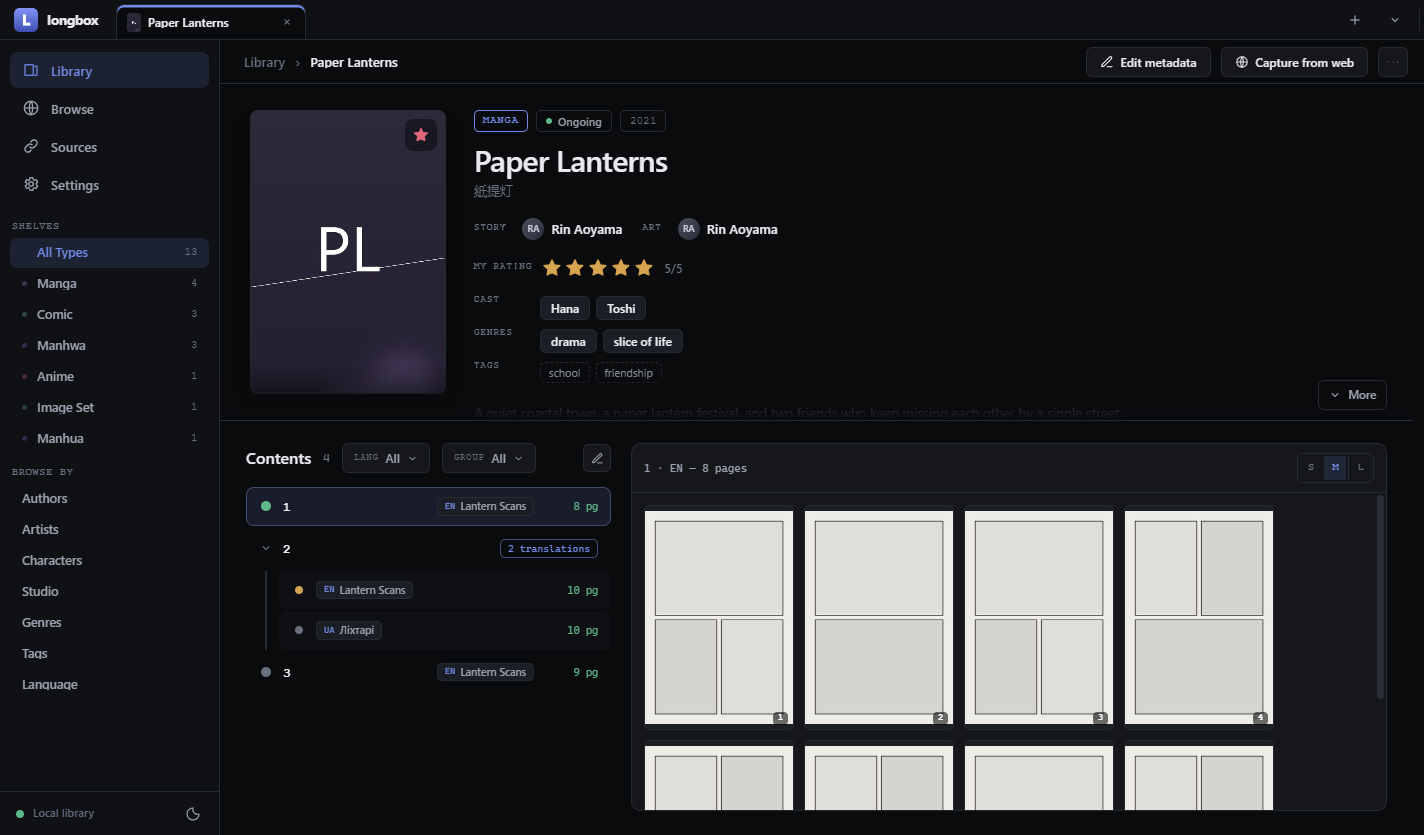The width and height of the screenshot is (1424, 835).
Task: Close the Paper Lanterns tab
Action: 287,22
